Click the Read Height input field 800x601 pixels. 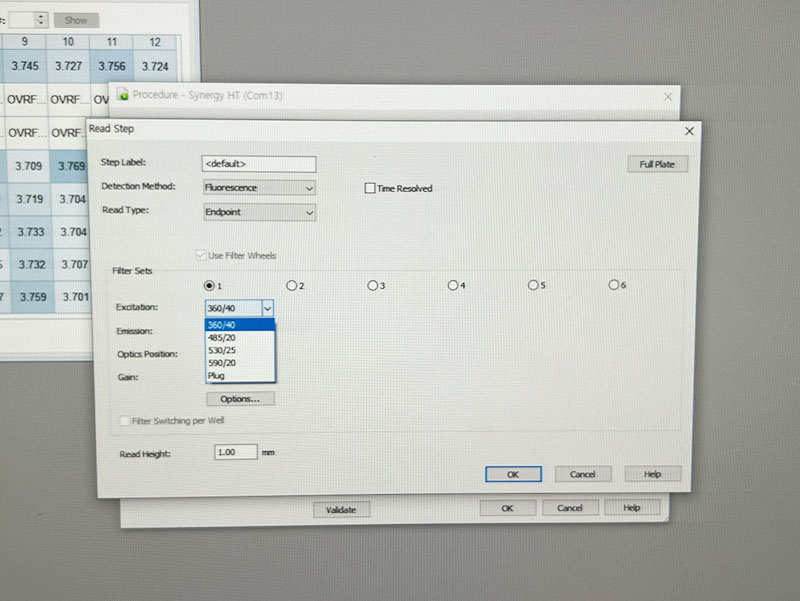coord(235,453)
